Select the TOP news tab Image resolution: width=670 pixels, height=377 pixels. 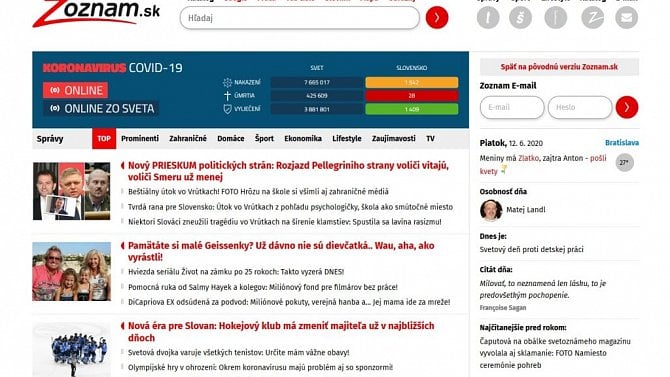[x=104, y=138]
